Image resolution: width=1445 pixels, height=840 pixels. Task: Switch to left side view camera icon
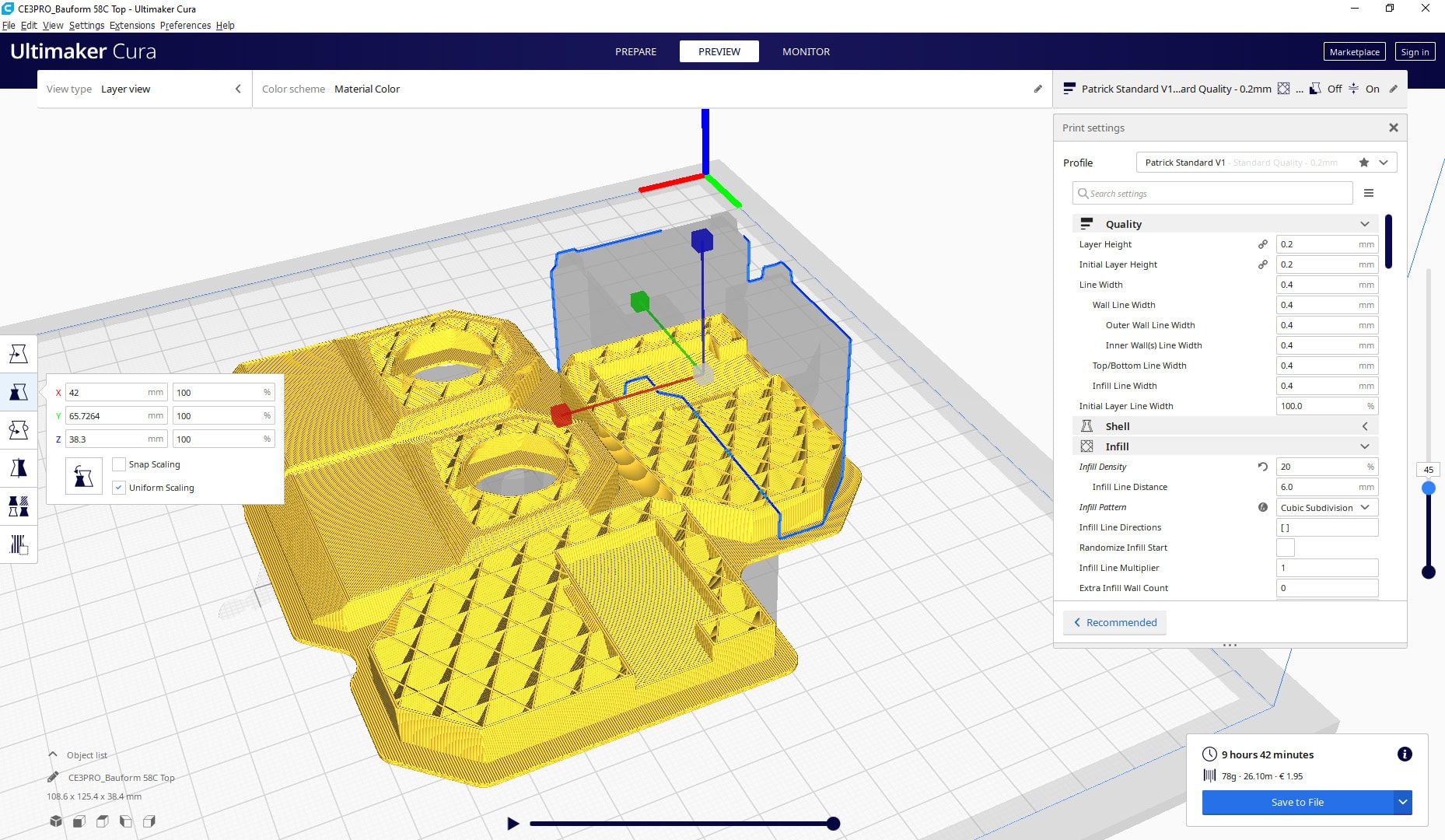click(x=126, y=821)
